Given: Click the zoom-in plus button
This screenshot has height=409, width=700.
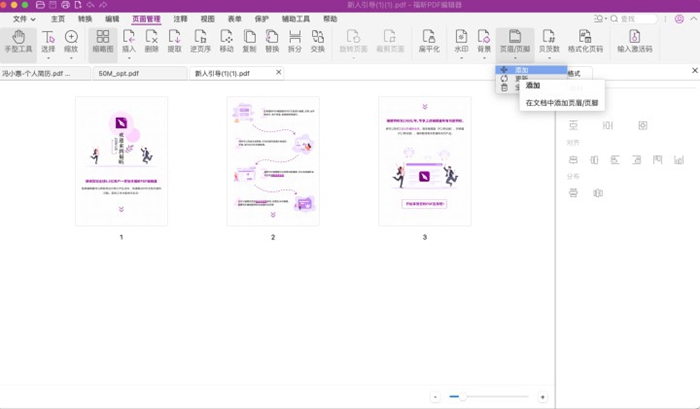Looking at the screenshot, I should [x=542, y=397].
